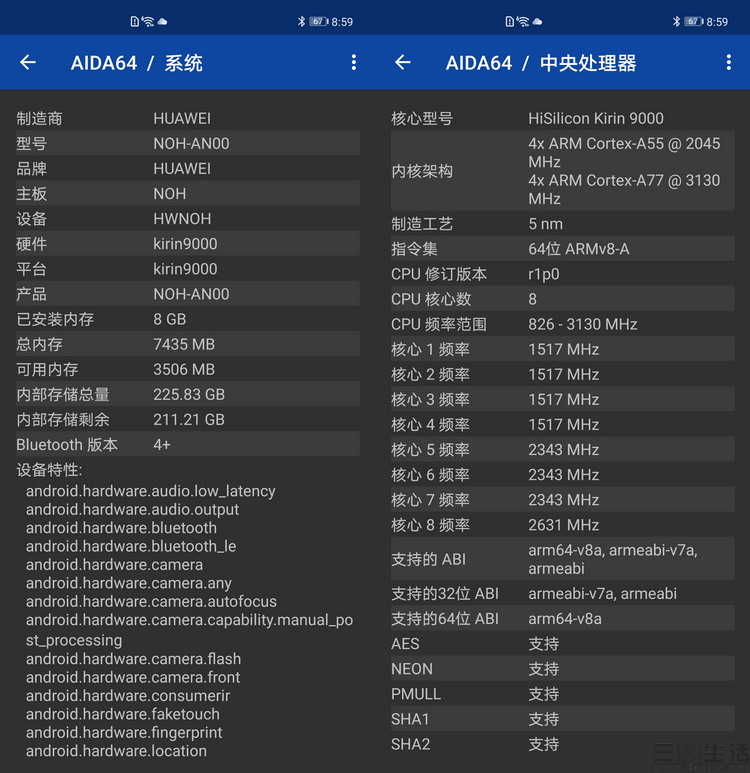Tap battery indicator in left status bar
The image size is (750, 773).
[x=319, y=21]
